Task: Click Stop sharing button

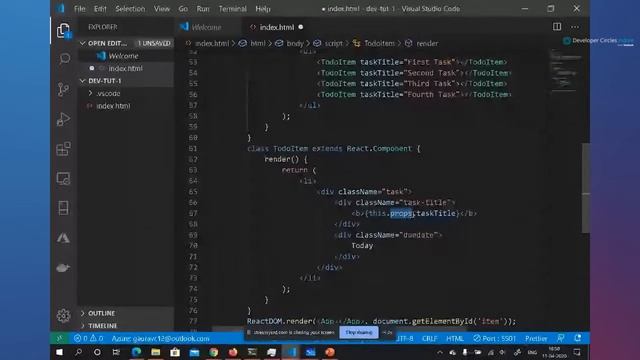Action: [x=359, y=332]
